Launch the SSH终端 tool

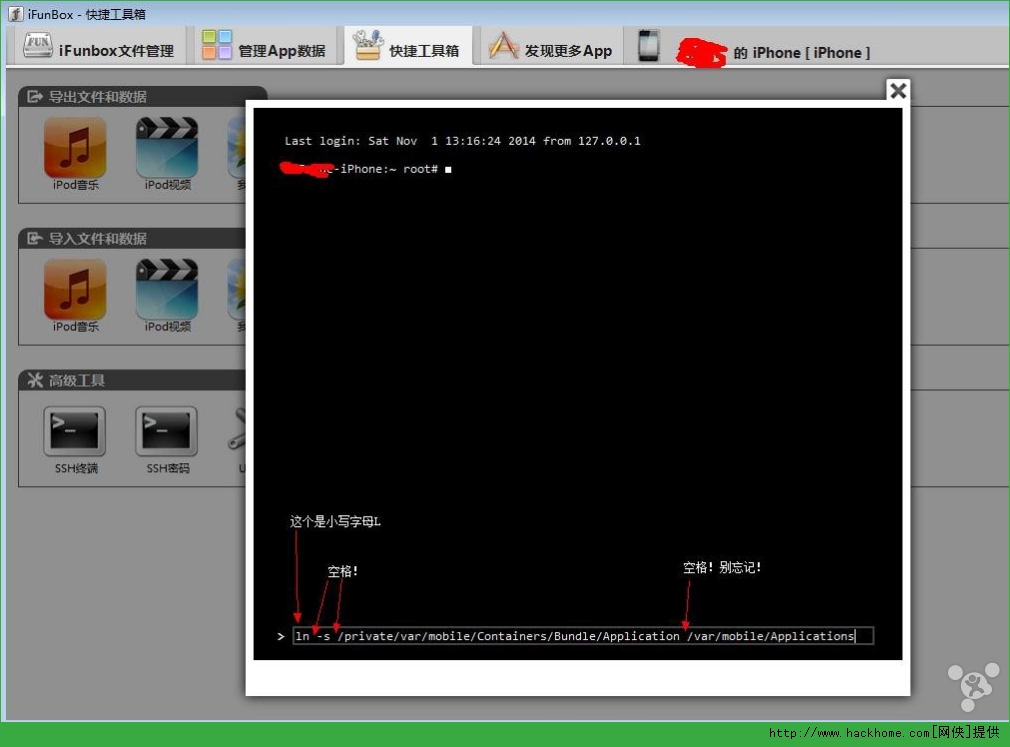pyautogui.click(x=75, y=440)
